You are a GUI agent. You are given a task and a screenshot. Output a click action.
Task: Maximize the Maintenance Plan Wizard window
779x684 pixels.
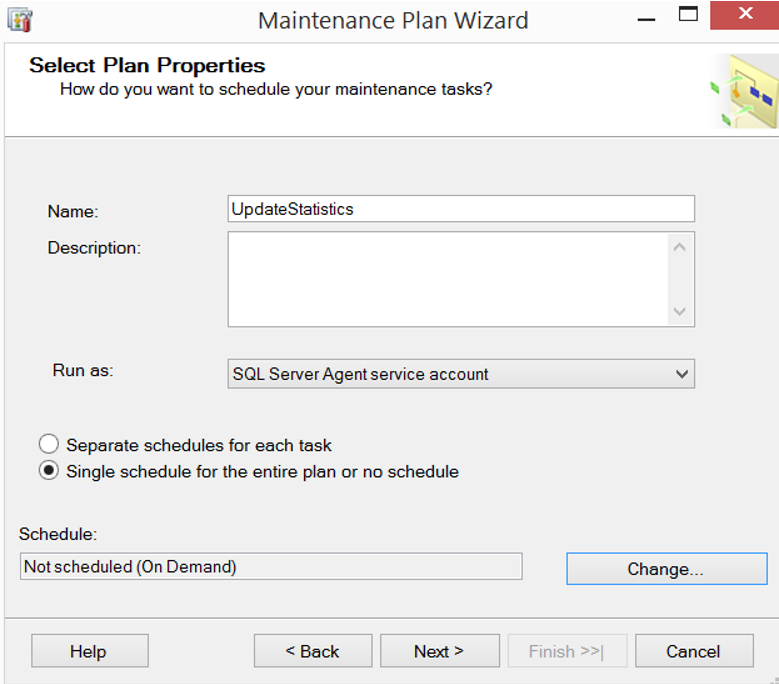[x=688, y=14]
